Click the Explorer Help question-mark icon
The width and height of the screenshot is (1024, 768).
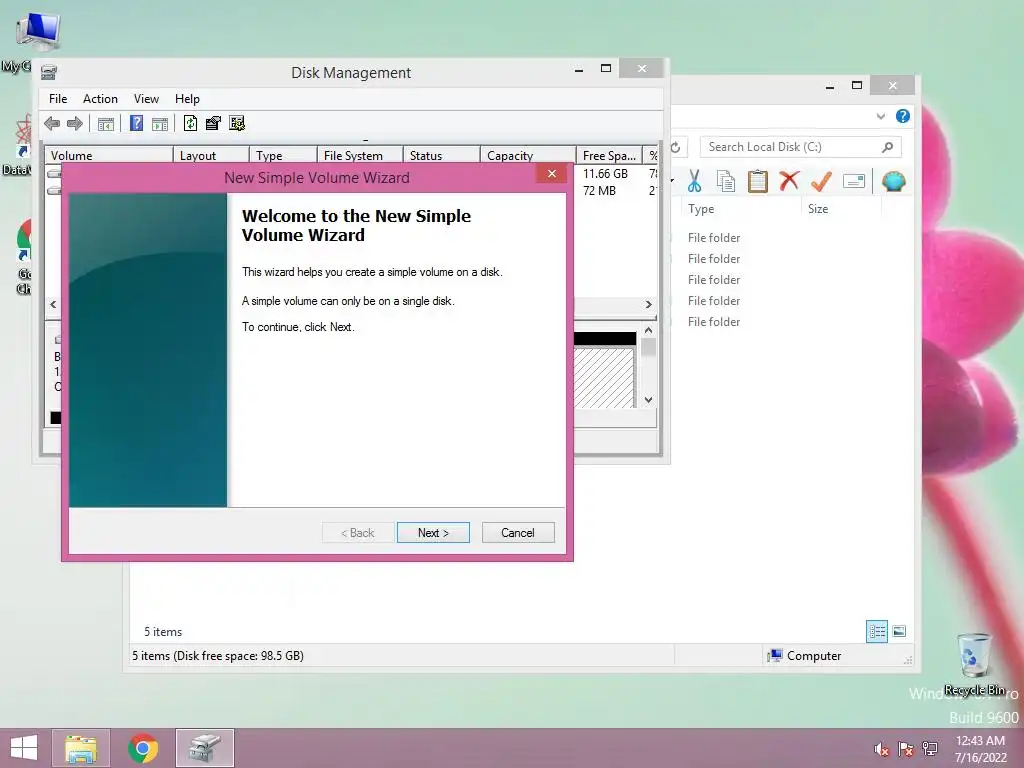tap(903, 116)
